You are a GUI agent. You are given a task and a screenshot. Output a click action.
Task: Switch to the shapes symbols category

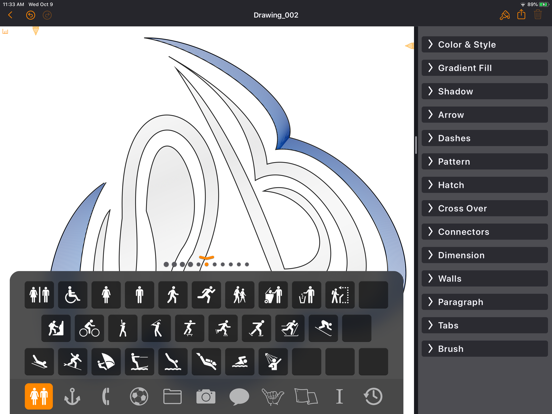tap(306, 396)
